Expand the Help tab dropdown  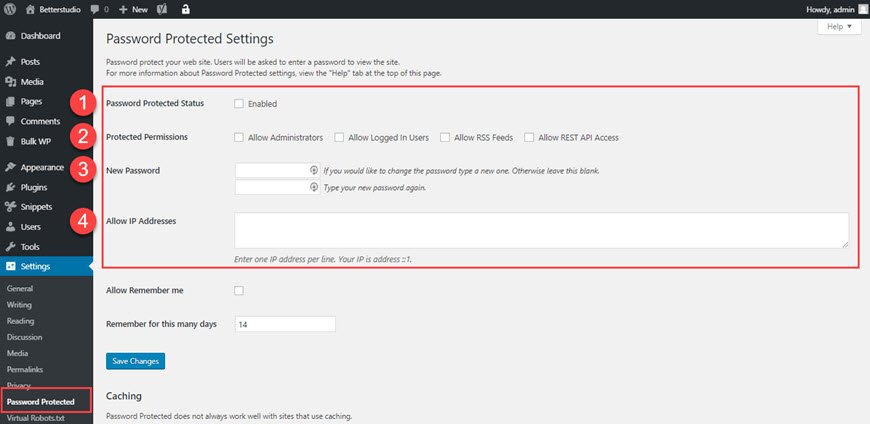(x=838, y=27)
